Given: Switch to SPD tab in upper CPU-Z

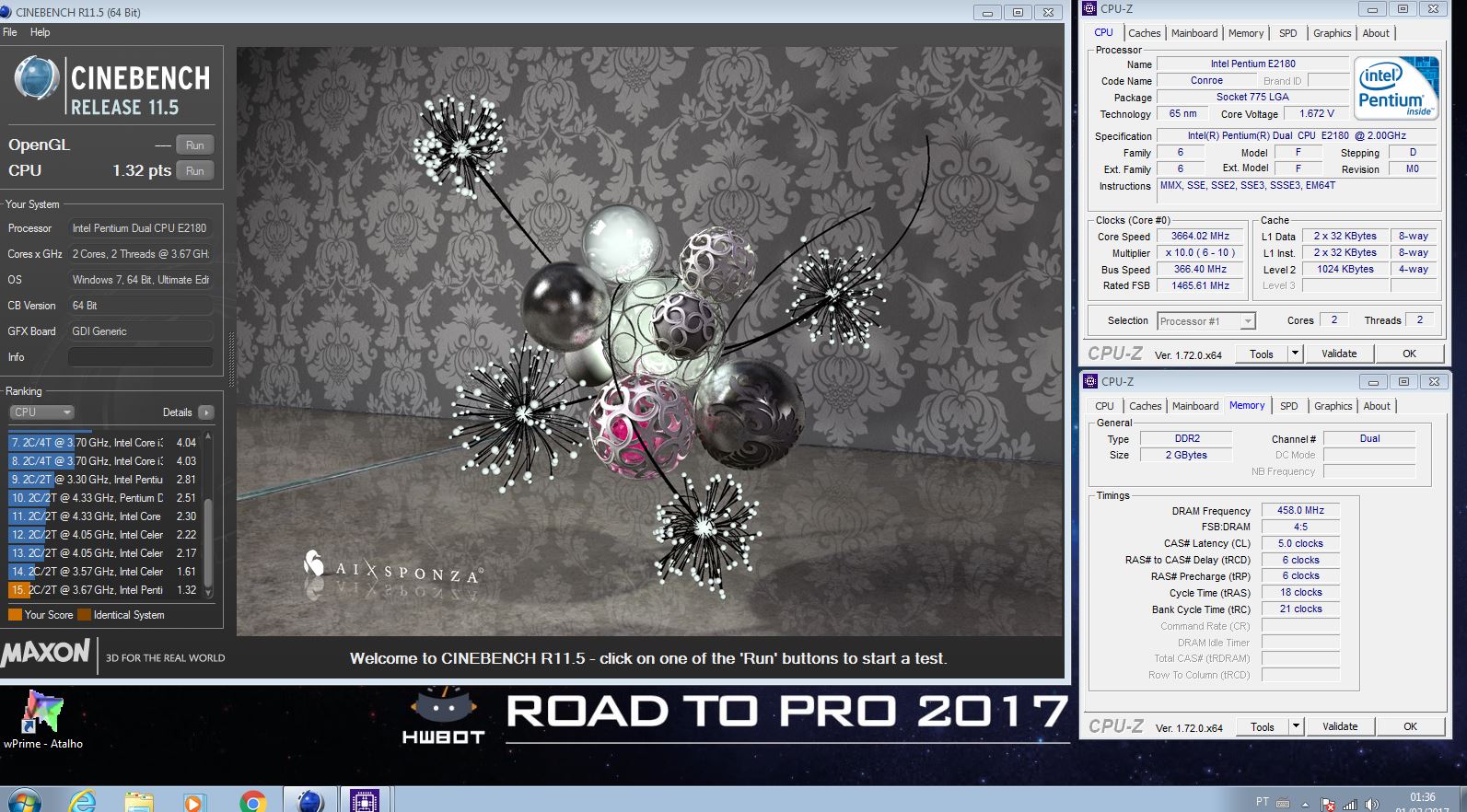Looking at the screenshot, I should 1288,33.
